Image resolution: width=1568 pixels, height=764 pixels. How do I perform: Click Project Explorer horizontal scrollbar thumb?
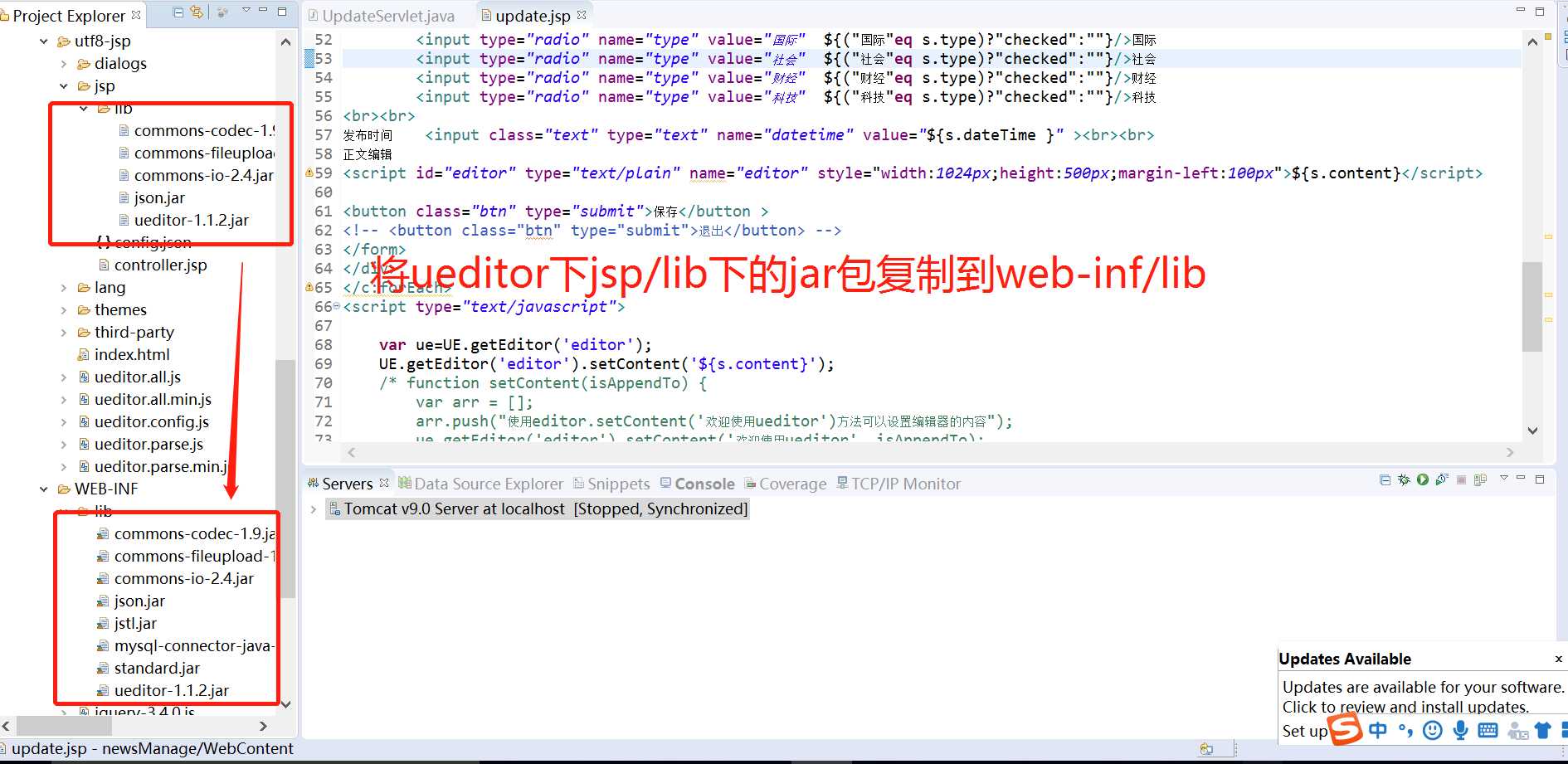tap(64, 726)
